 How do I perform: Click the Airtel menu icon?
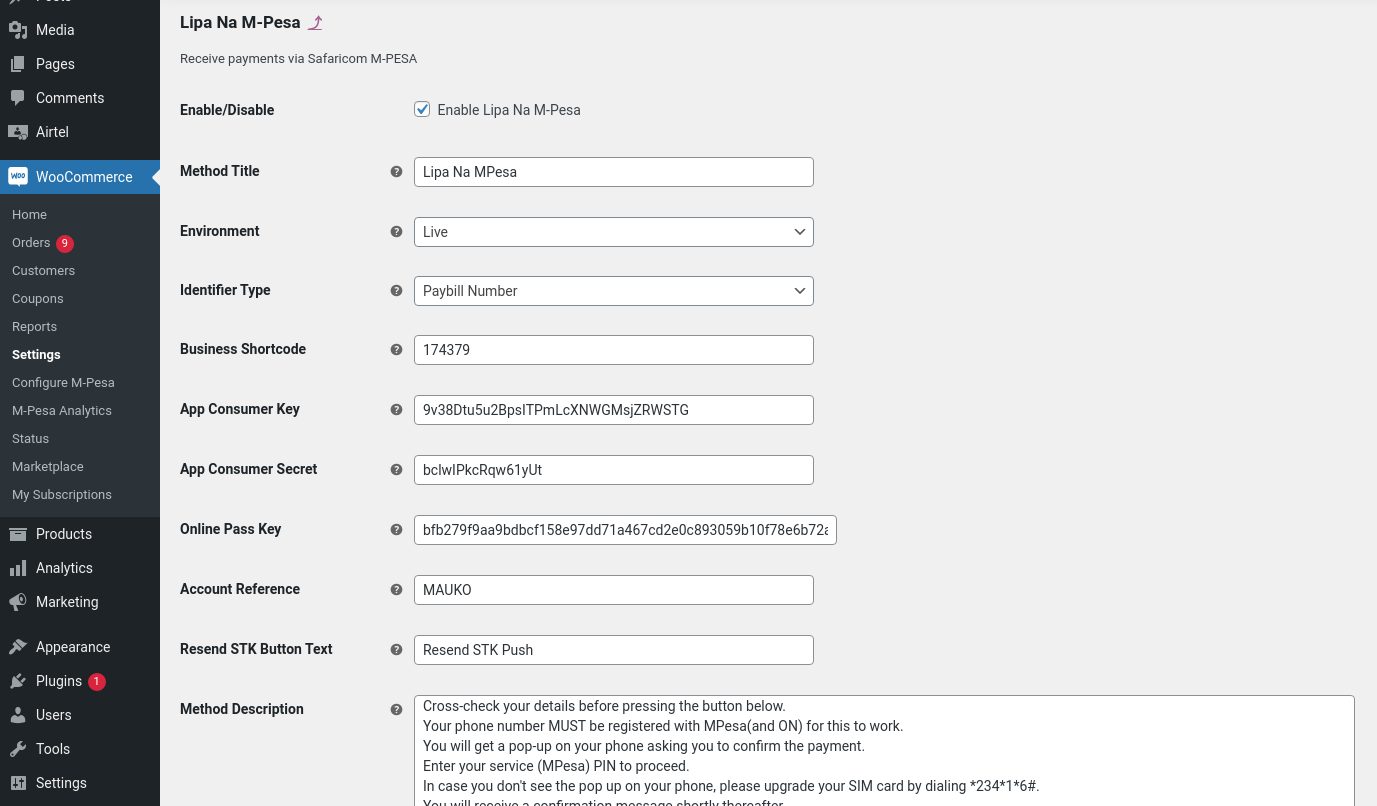(18, 132)
